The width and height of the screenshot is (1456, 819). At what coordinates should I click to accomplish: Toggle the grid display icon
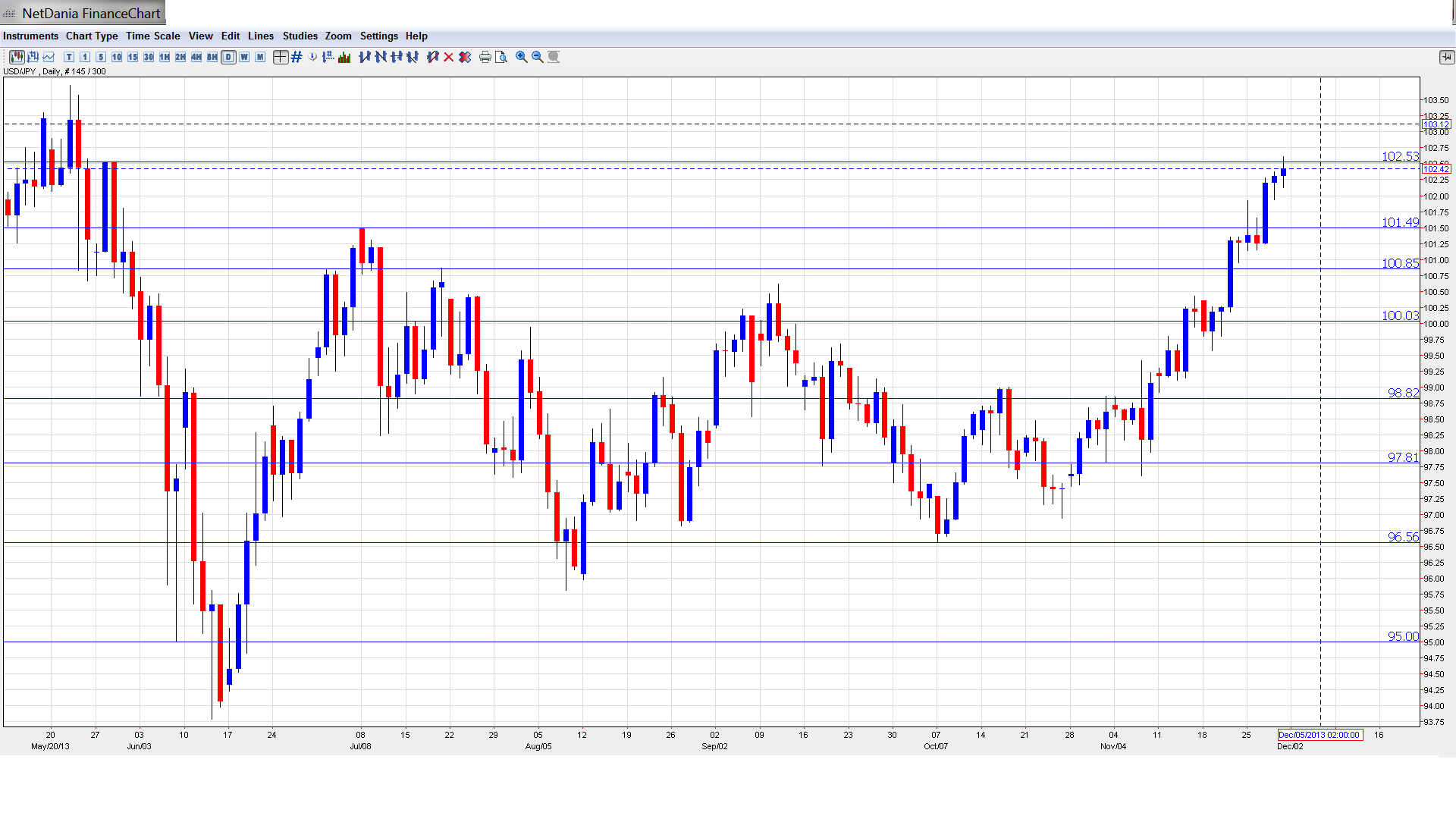pos(297,57)
